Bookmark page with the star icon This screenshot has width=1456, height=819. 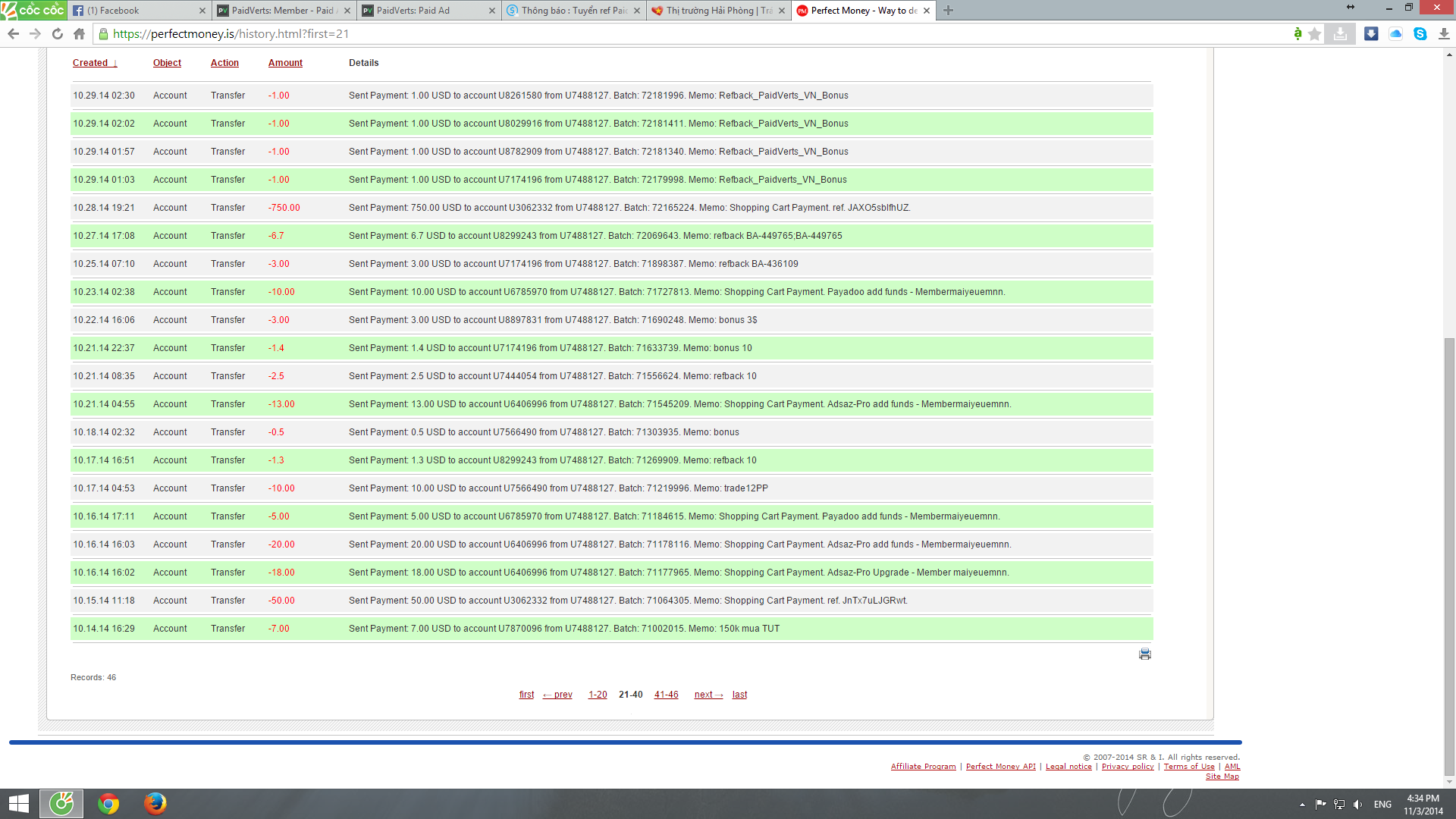pyautogui.click(x=1315, y=34)
